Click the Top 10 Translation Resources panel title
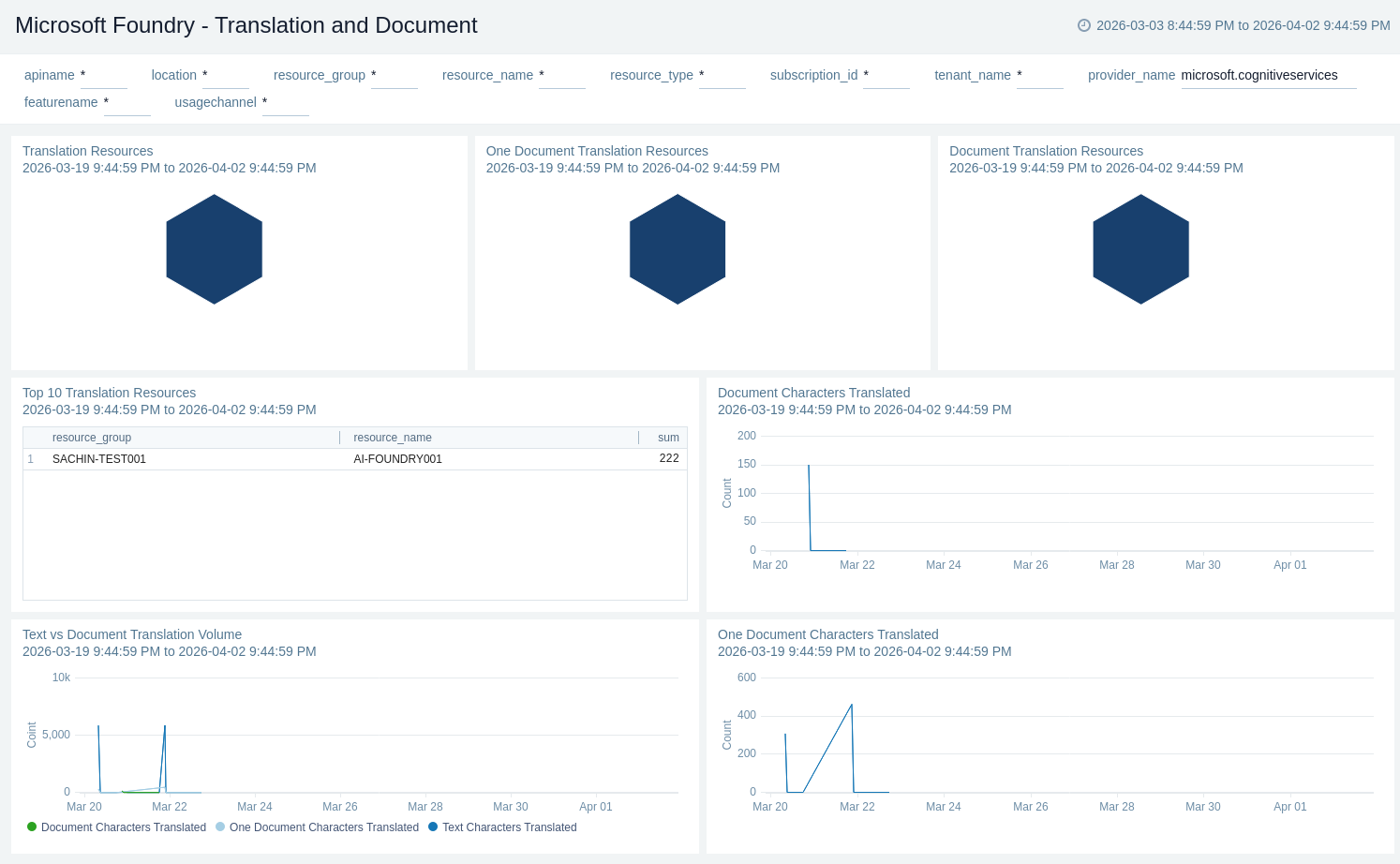Viewport: 1400px width, 864px height. point(109,393)
